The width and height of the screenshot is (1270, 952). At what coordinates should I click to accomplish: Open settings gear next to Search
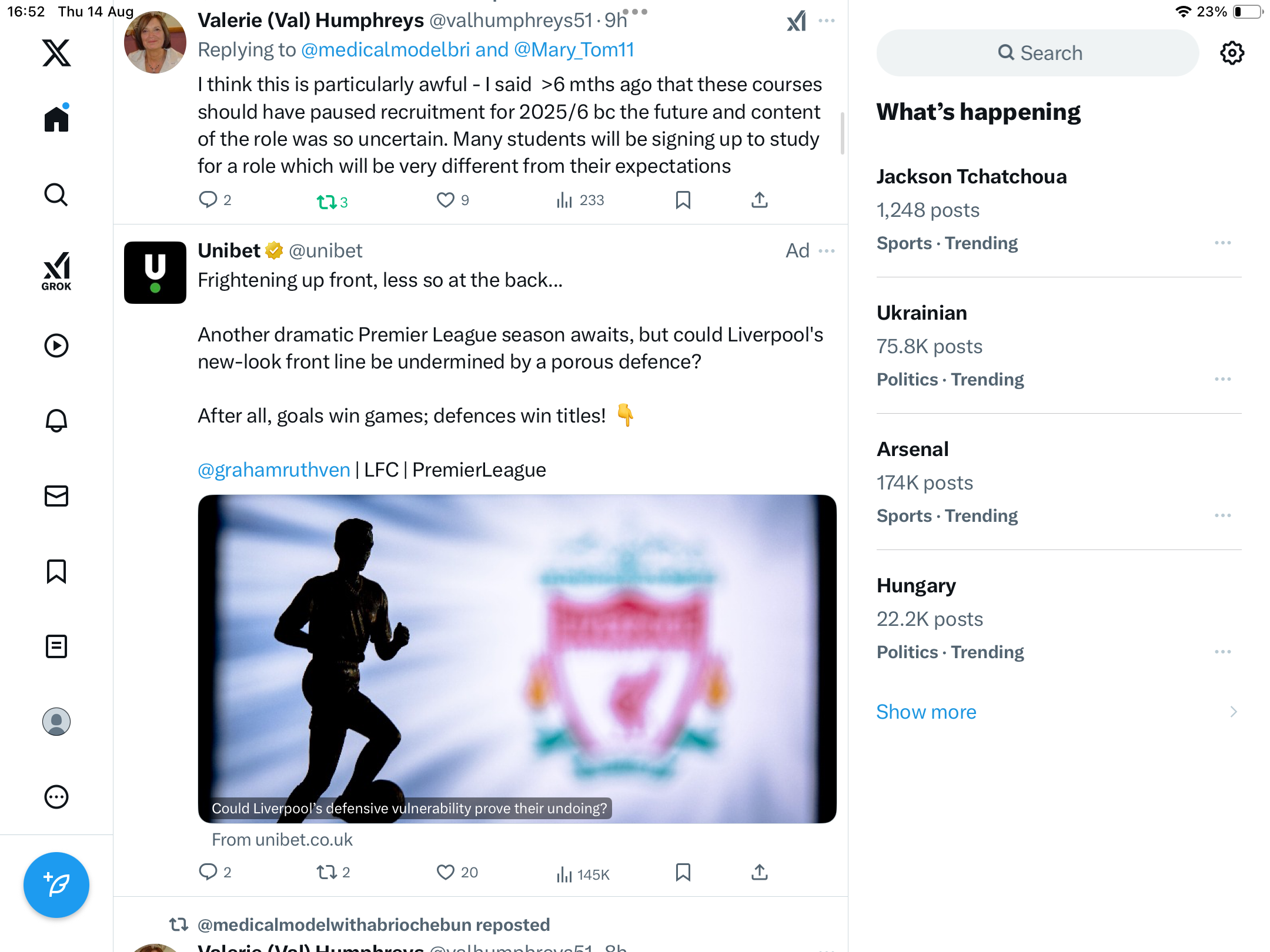point(1232,53)
